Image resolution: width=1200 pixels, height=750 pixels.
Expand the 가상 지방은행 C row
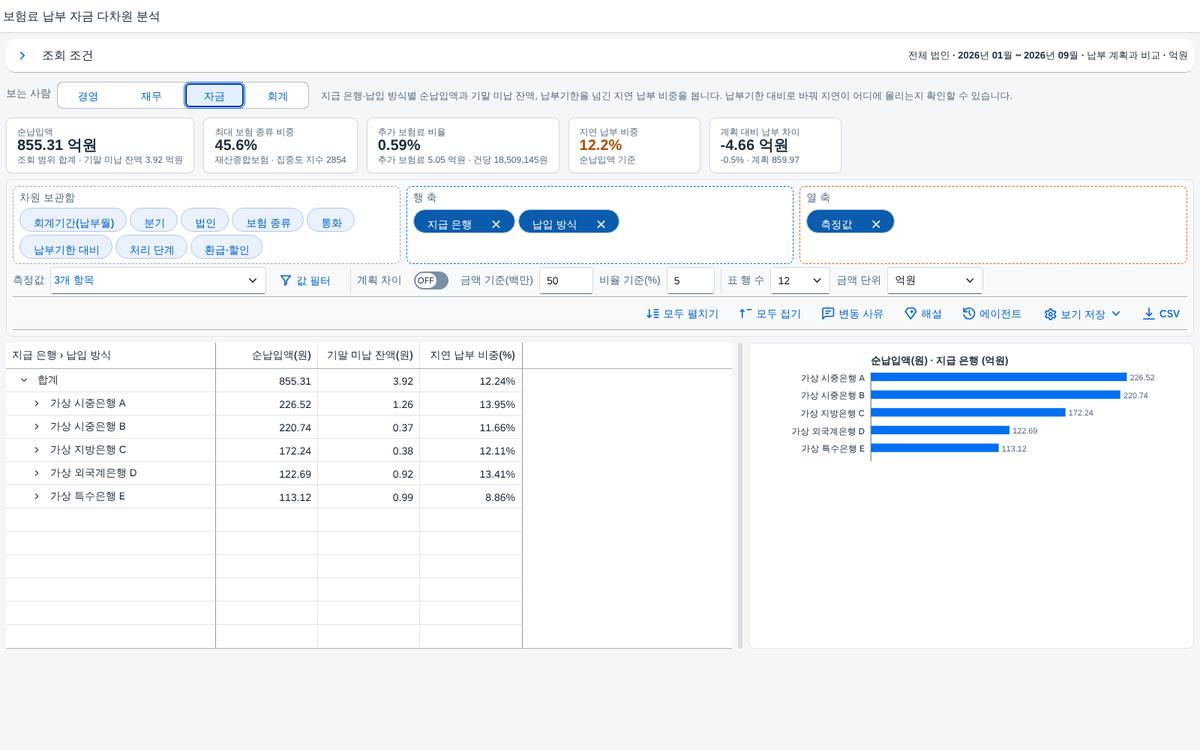[36, 450]
